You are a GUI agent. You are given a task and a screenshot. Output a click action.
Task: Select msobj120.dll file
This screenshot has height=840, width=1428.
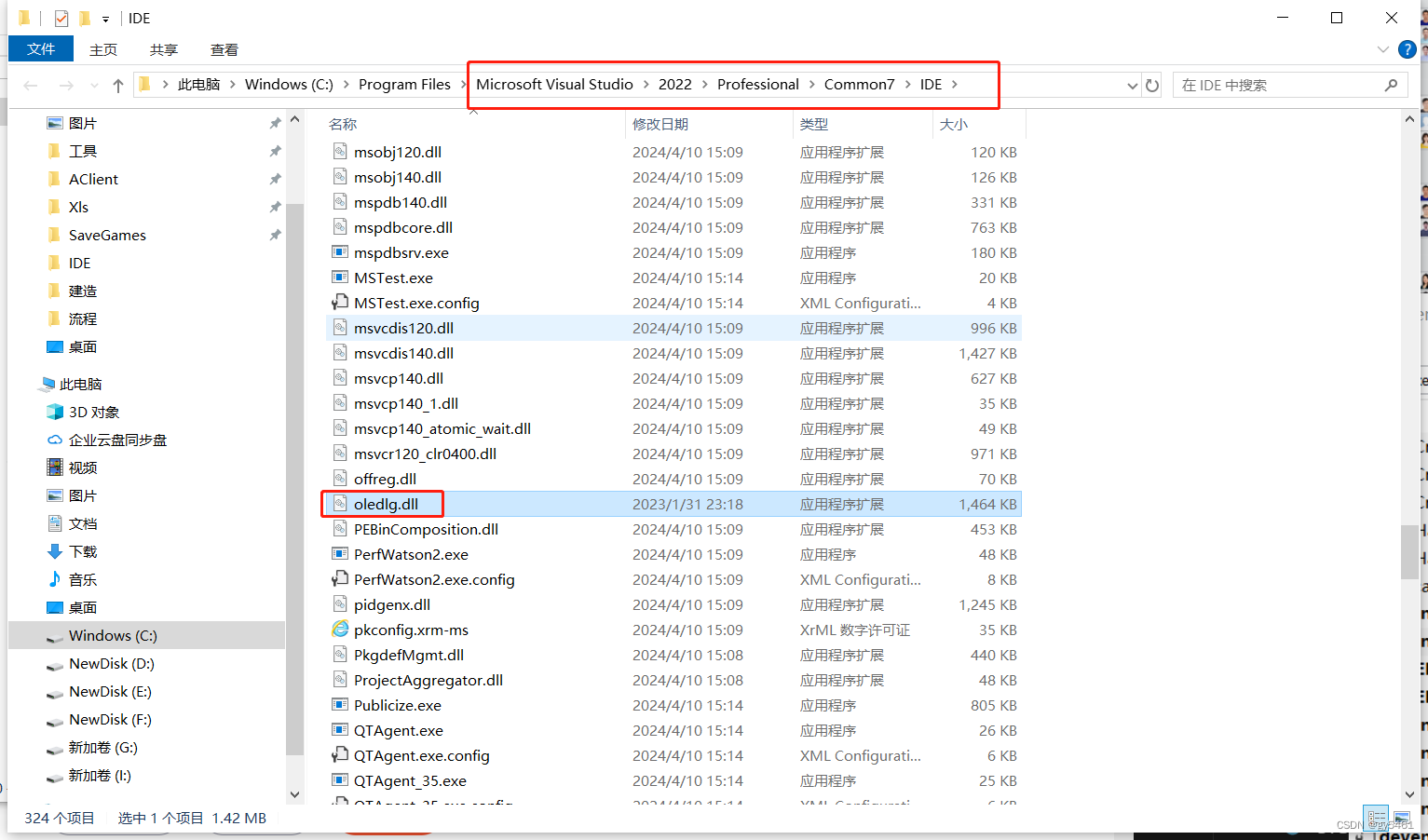(x=398, y=152)
